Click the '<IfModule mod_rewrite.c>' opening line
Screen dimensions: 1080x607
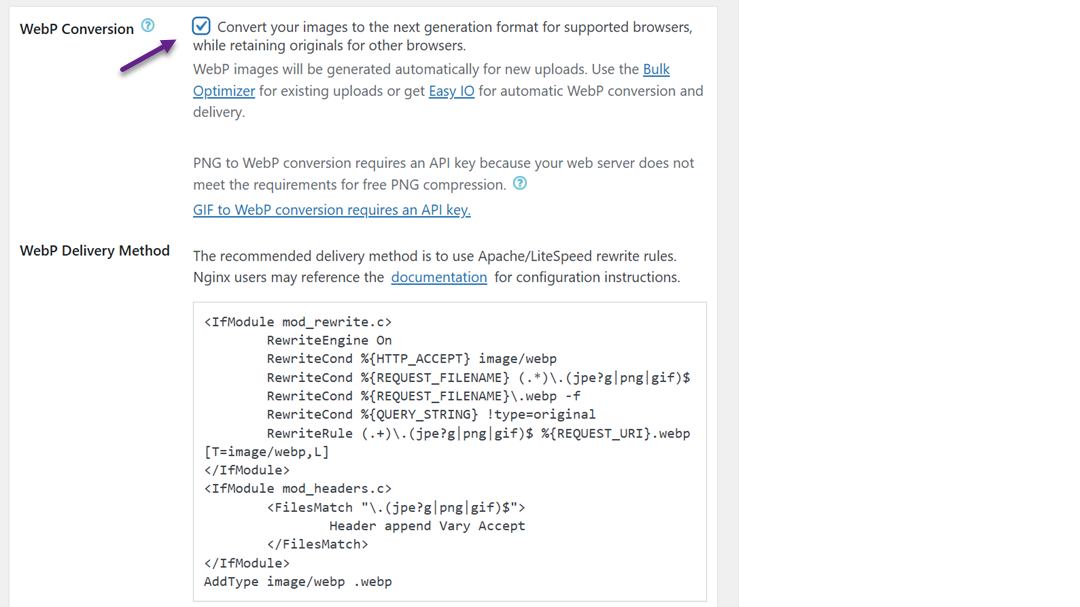[x=298, y=322]
